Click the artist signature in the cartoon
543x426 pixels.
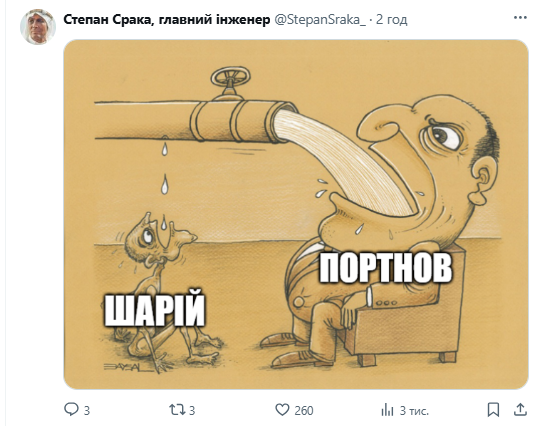coord(128,366)
